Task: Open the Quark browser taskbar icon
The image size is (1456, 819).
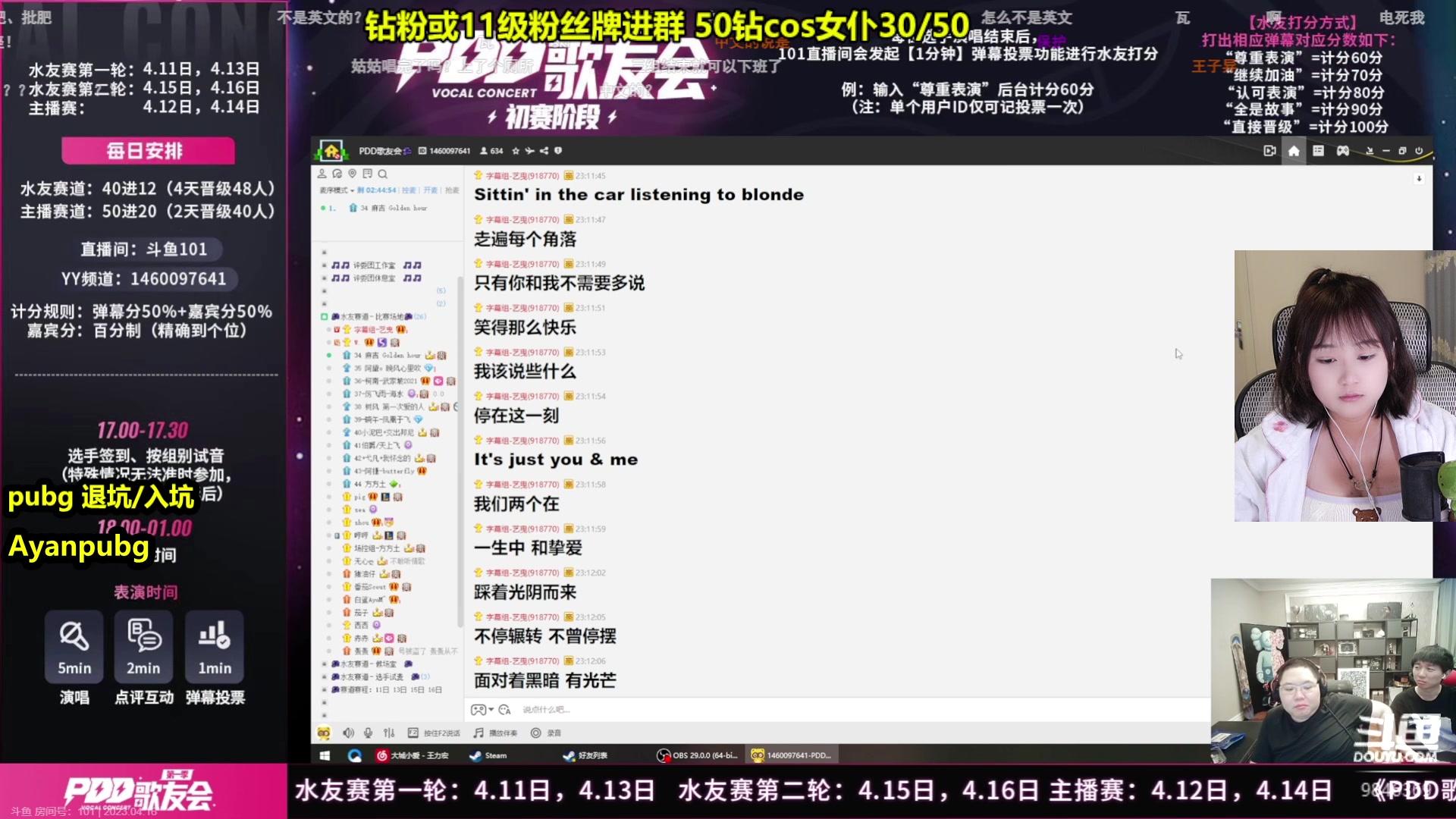Action: (x=354, y=755)
